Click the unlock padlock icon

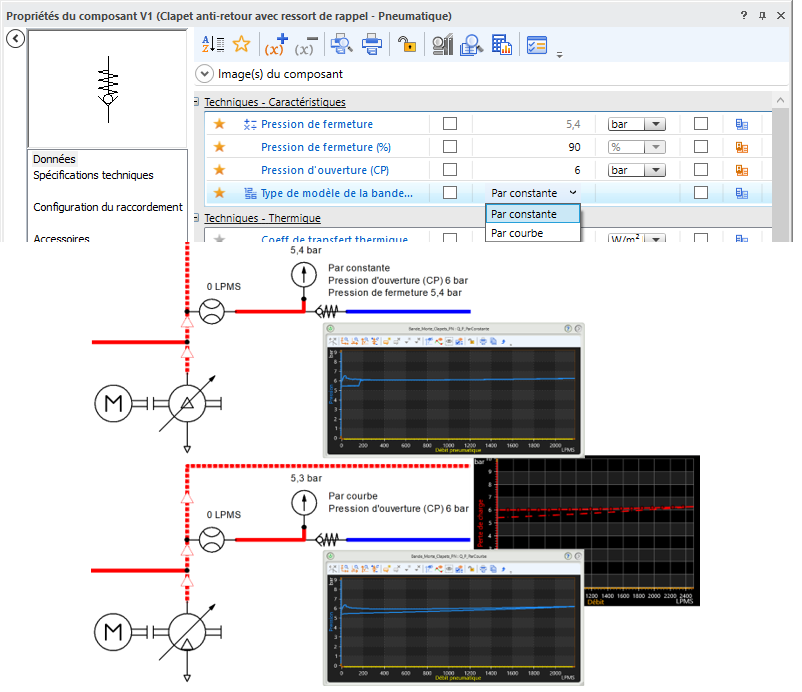click(x=407, y=44)
